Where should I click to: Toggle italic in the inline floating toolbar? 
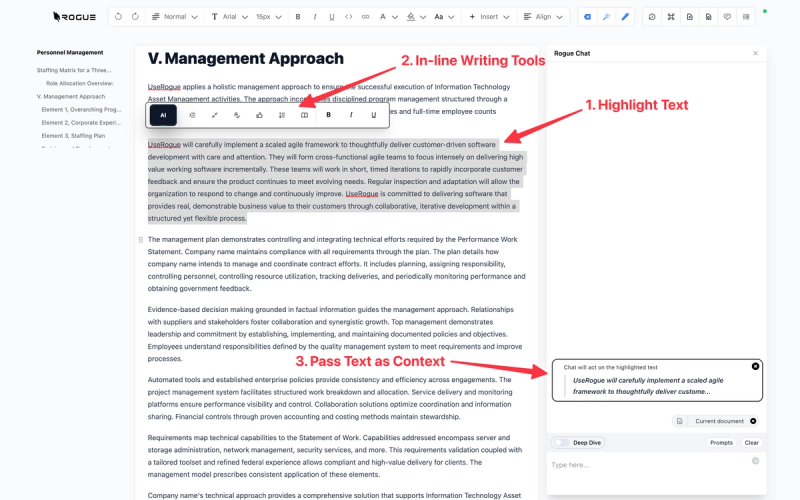click(351, 115)
